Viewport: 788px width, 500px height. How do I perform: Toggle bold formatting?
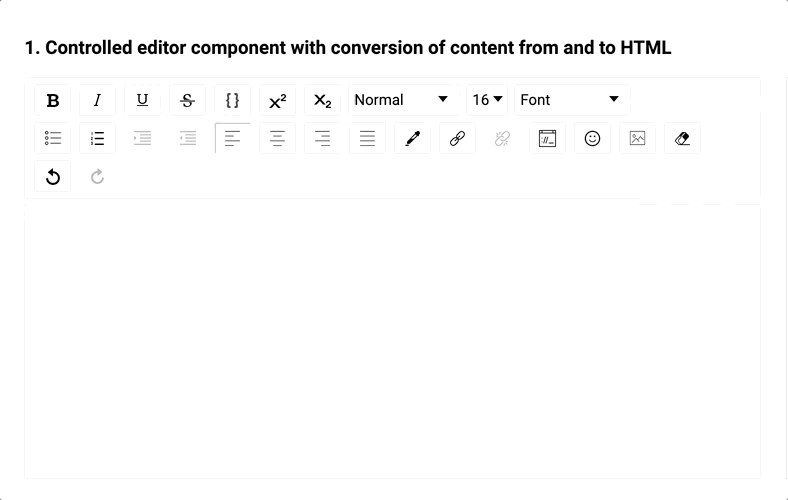[52, 100]
